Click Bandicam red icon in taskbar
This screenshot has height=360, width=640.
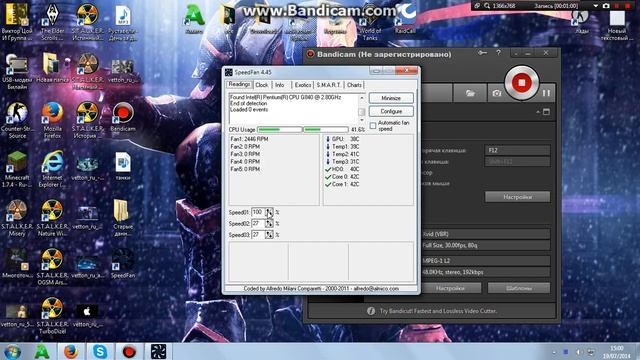click(x=129, y=351)
